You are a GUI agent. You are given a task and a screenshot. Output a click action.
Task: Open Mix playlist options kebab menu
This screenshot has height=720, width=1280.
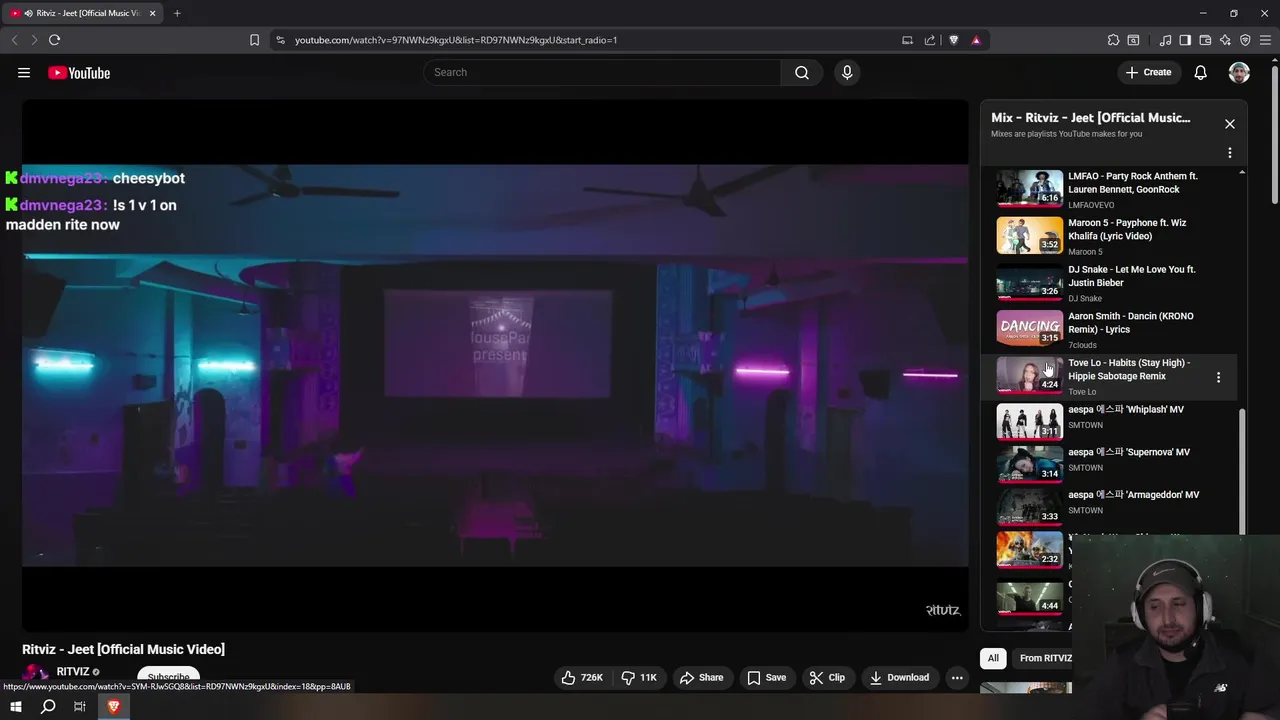tap(1230, 153)
